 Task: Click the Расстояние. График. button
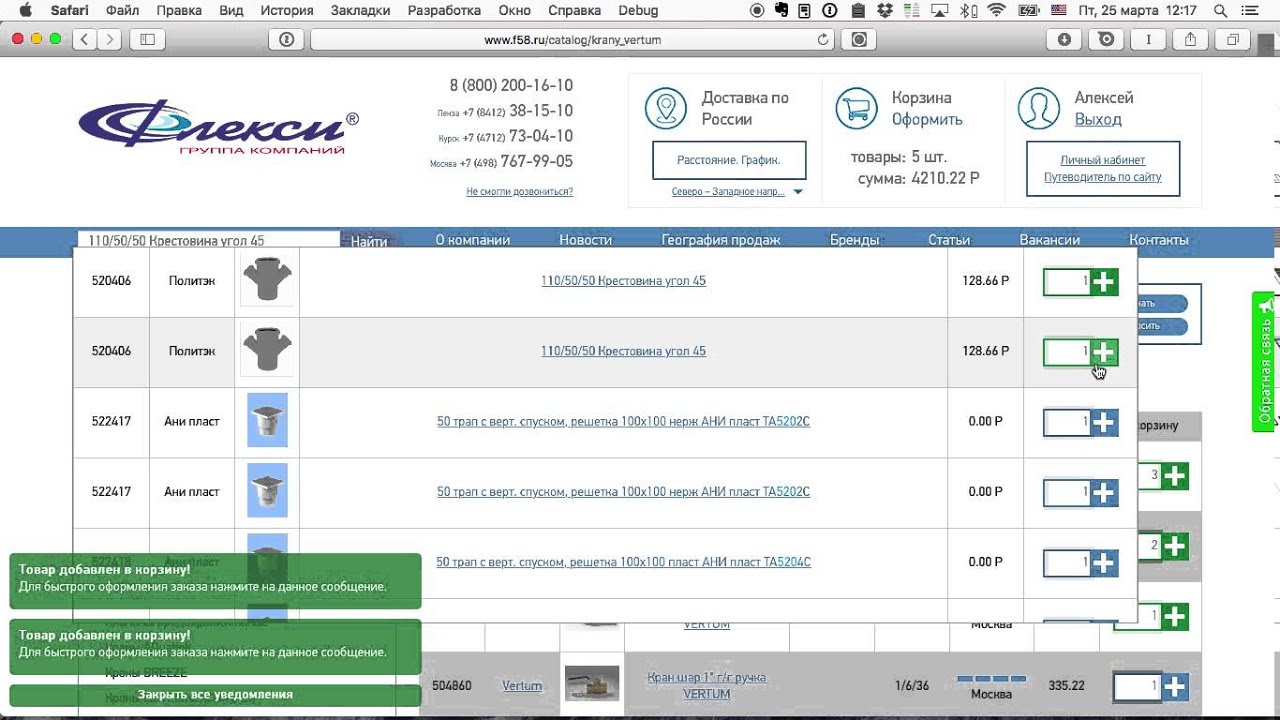click(x=728, y=160)
